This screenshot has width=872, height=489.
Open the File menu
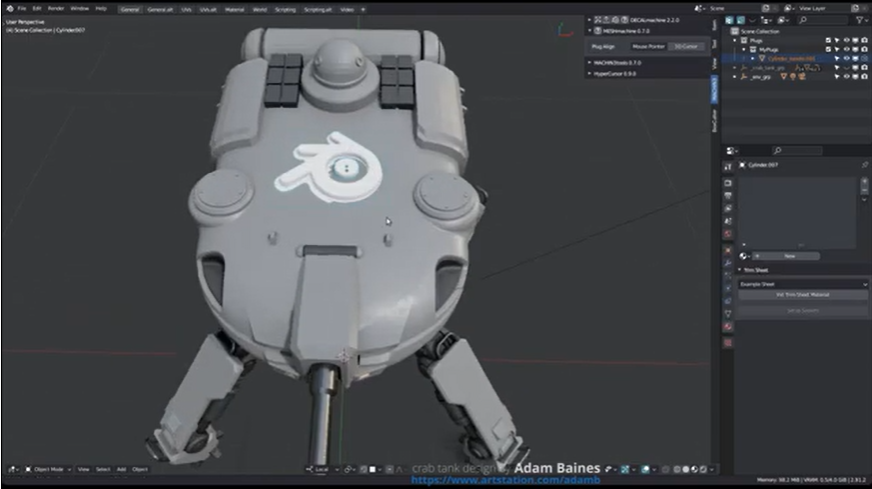click(22, 9)
